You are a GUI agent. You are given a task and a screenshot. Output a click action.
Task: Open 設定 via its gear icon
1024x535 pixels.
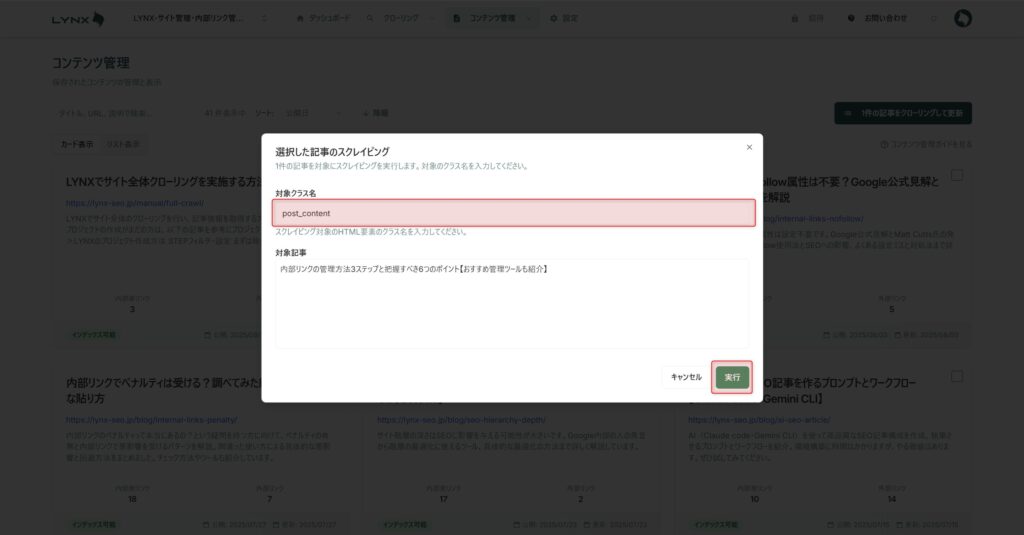click(554, 18)
